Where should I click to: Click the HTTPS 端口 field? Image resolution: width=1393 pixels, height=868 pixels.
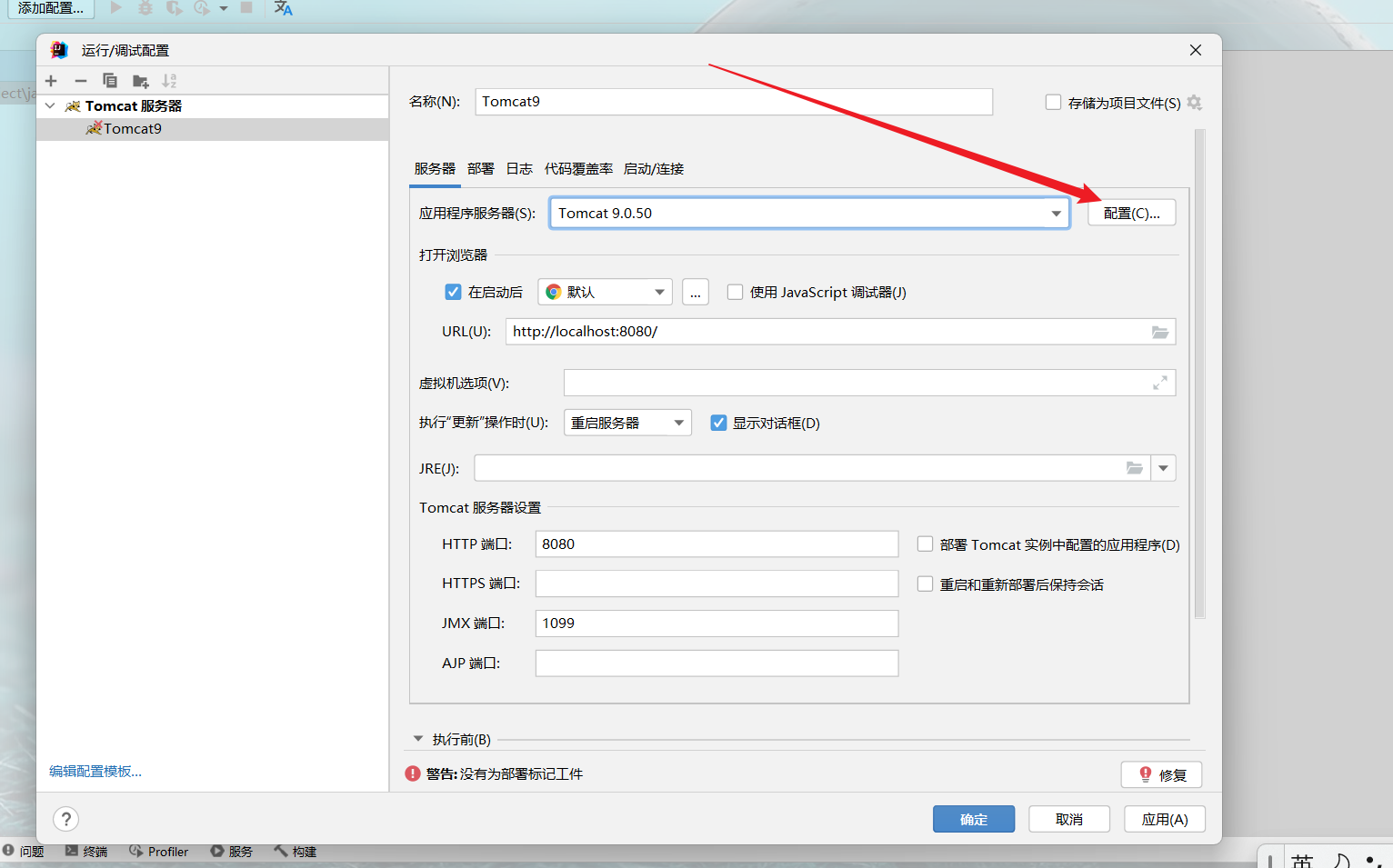[717, 584]
